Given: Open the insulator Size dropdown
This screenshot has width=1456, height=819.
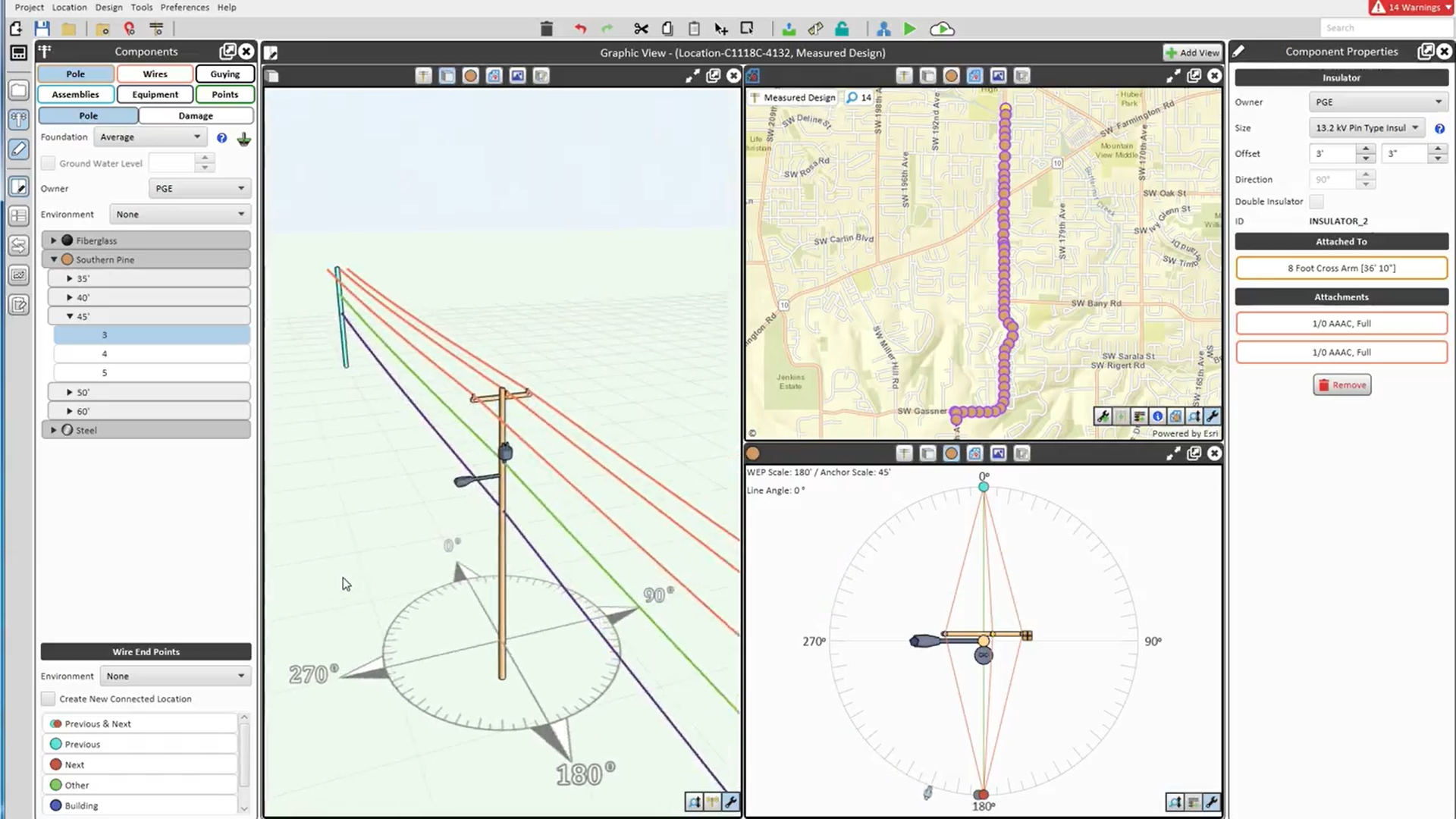Looking at the screenshot, I should 1367,128.
